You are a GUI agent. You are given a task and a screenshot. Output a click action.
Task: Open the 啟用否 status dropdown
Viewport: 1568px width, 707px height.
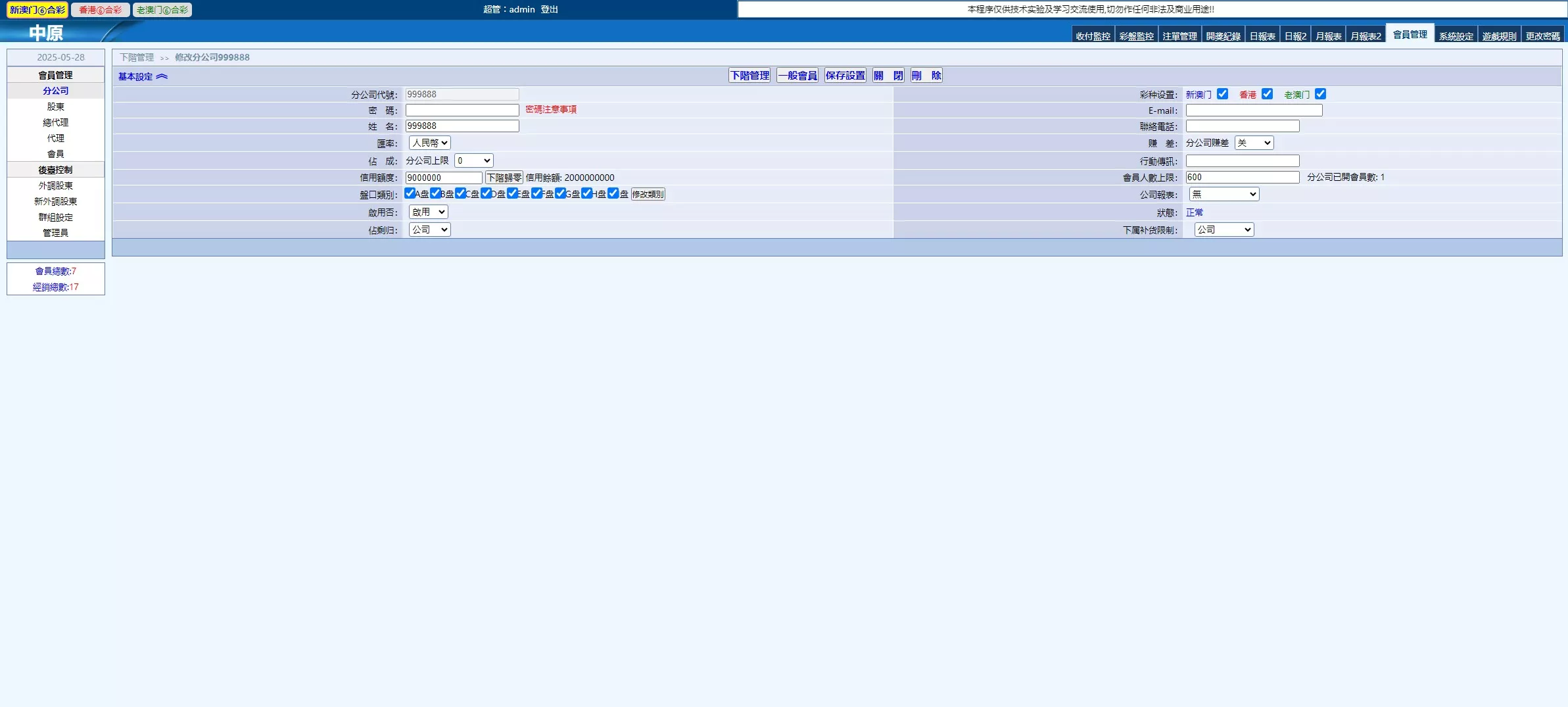(428, 212)
